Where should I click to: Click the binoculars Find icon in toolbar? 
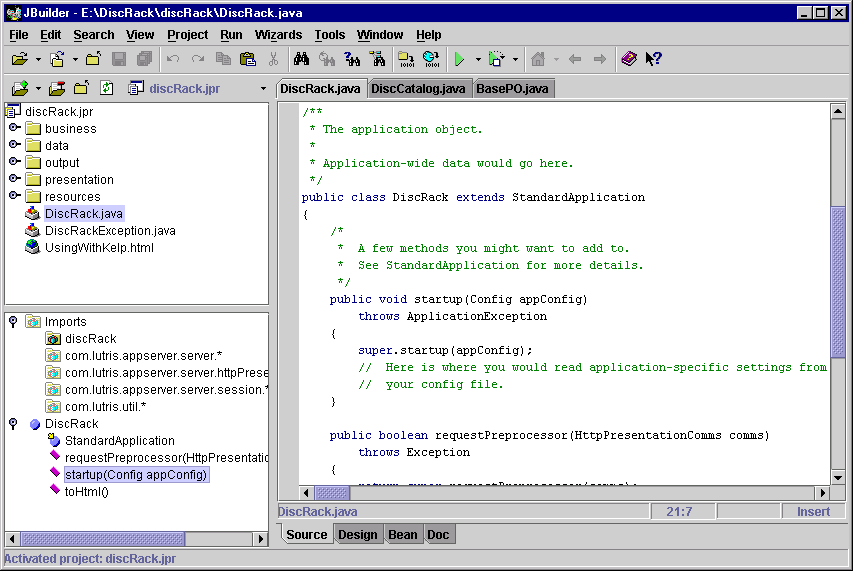[300, 60]
